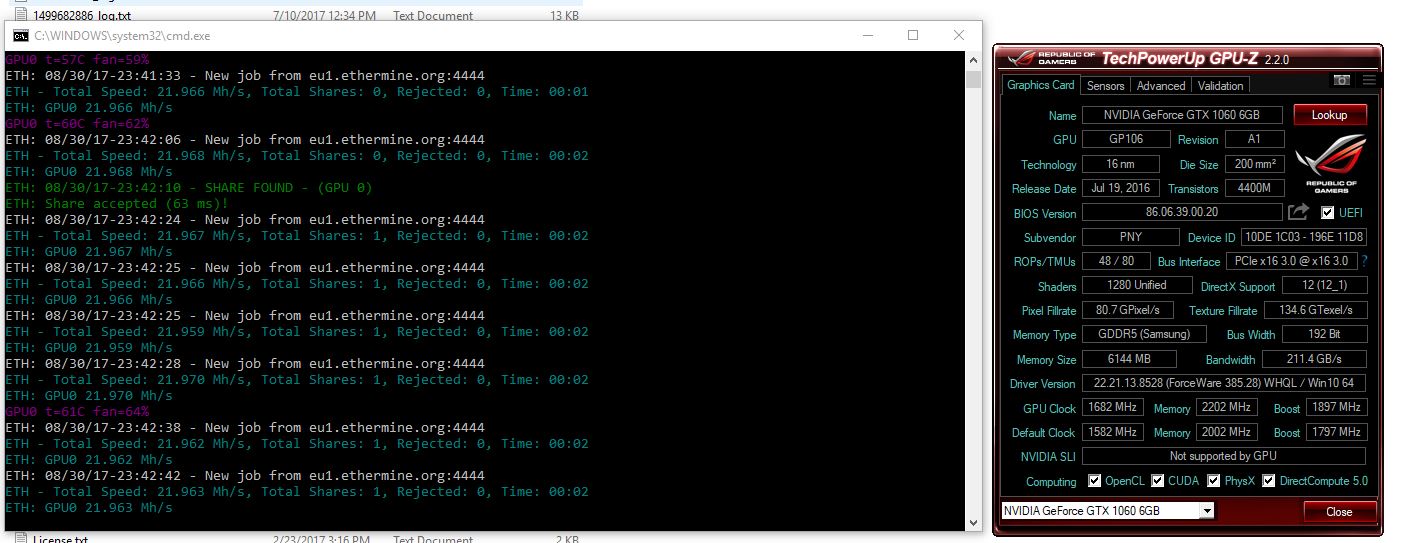Click the cmd vertical scrollbar thumb
Image resolution: width=1425 pixels, height=543 pixels.
[974, 78]
